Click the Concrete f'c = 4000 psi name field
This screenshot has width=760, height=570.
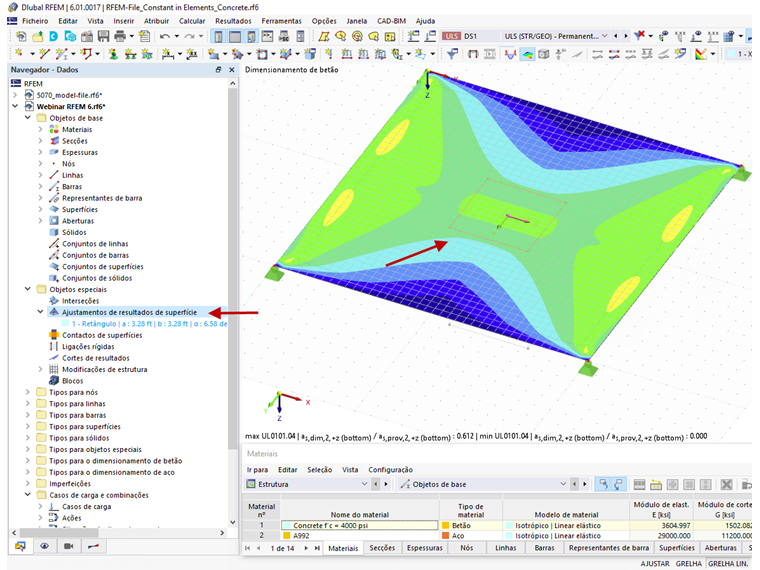[x=359, y=525]
